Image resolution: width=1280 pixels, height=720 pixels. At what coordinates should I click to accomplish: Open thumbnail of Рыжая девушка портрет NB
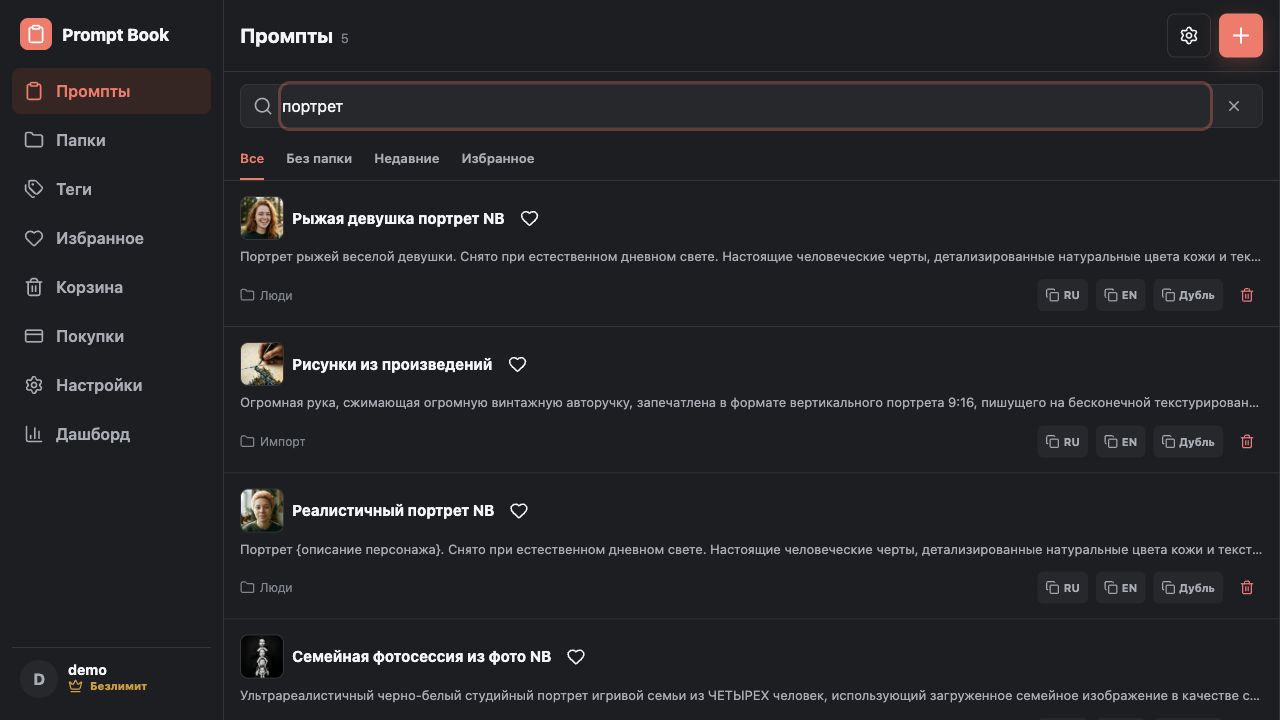click(262, 218)
